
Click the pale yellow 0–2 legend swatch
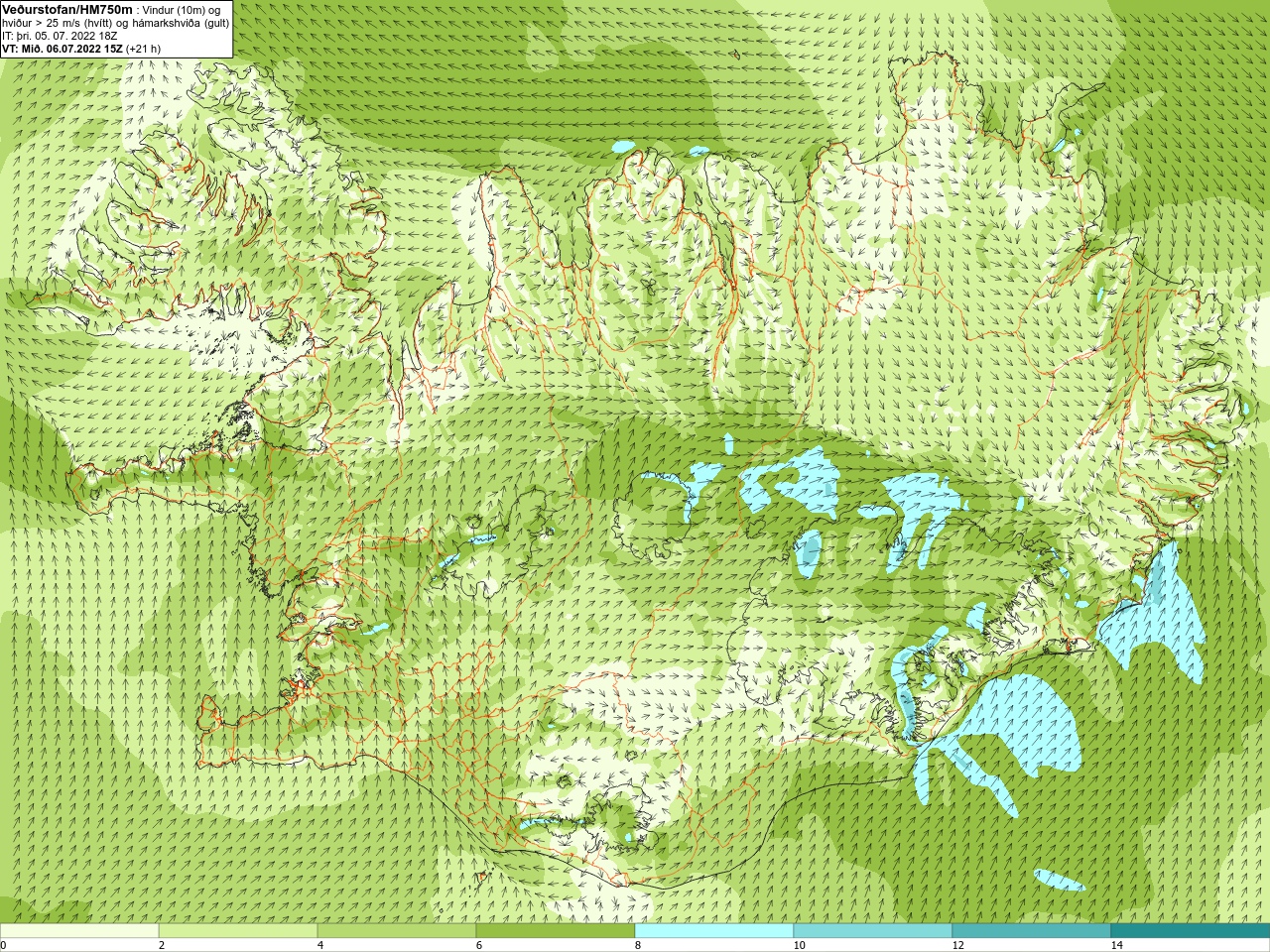79,931
